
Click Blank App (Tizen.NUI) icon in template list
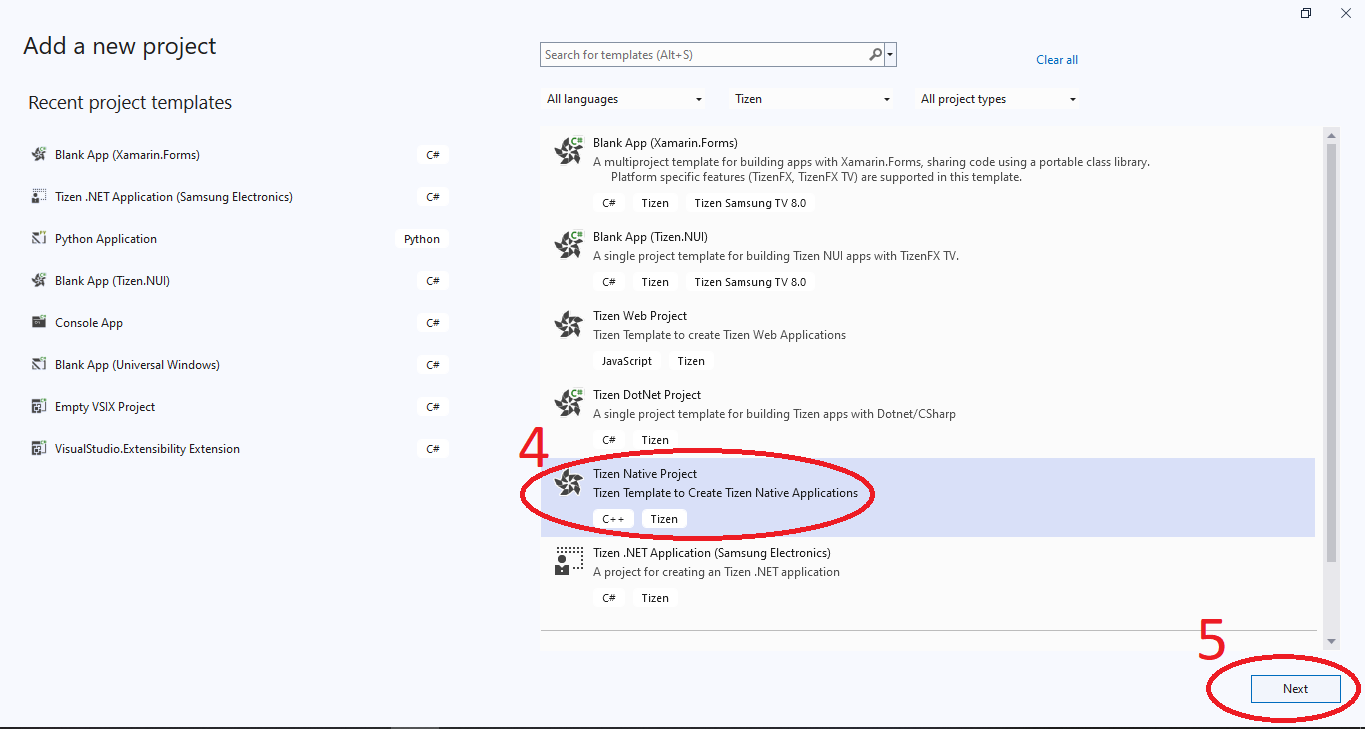tap(568, 244)
